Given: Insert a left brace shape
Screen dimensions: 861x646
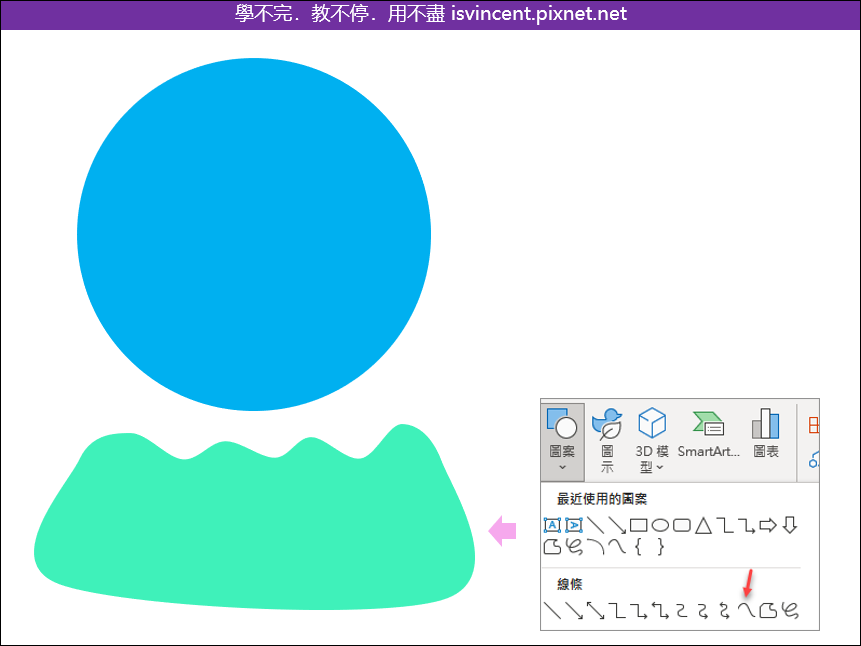Looking at the screenshot, I should pos(638,547).
